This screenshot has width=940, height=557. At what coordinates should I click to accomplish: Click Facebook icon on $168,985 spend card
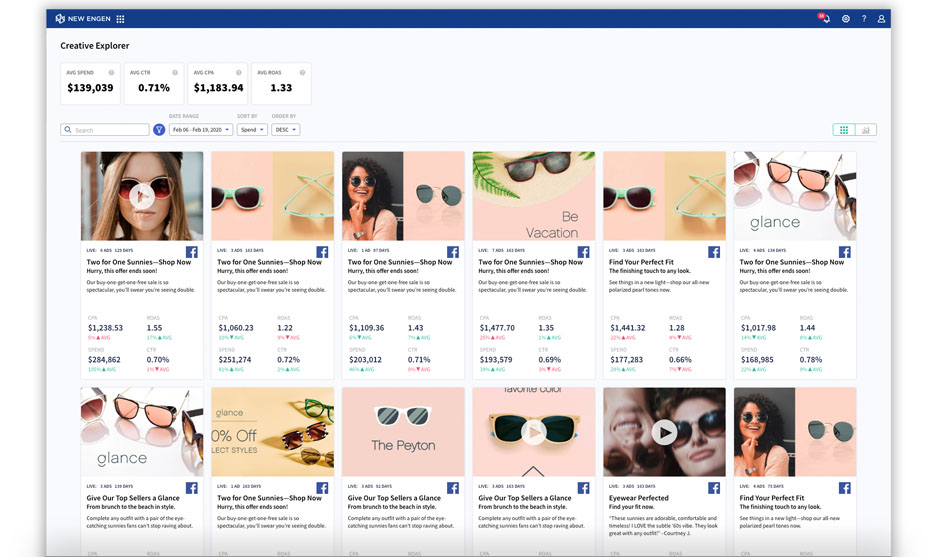[845, 252]
